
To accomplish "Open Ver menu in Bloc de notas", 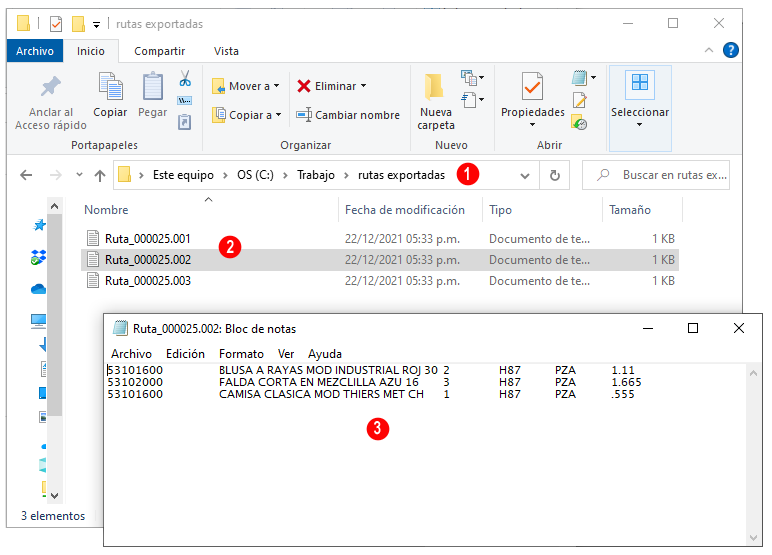I will [286, 354].
